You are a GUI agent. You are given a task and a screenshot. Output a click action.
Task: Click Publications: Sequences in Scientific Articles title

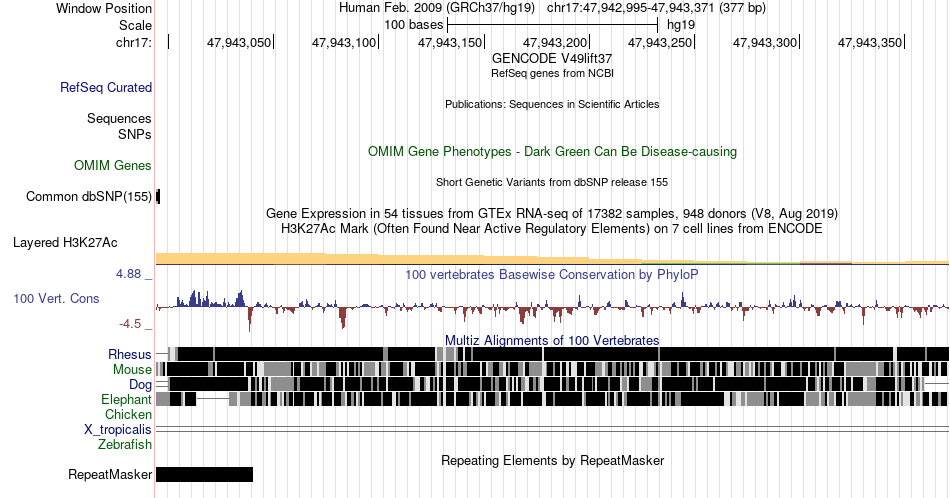tap(552, 104)
